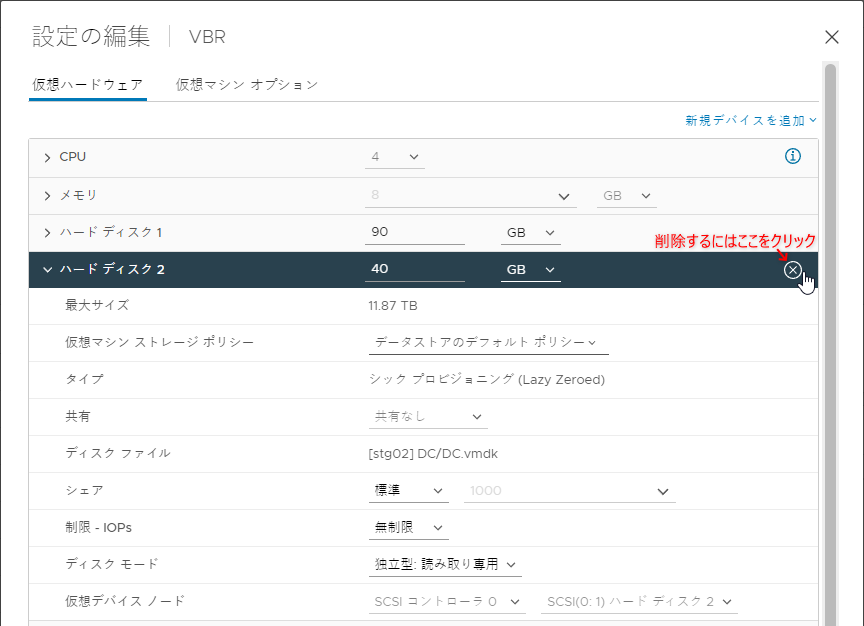Change Hard Disk 1 unit GB dropdown

tap(531, 233)
